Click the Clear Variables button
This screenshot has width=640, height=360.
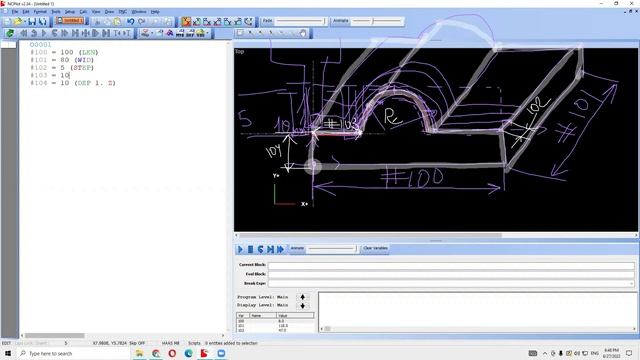pyautogui.click(x=375, y=248)
